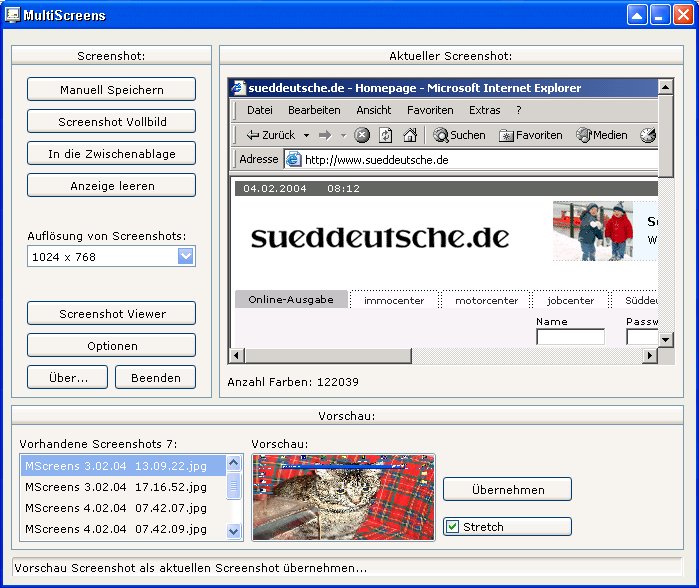Click the Suchen search icon
This screenshot has height=588, width=699.
440,135
